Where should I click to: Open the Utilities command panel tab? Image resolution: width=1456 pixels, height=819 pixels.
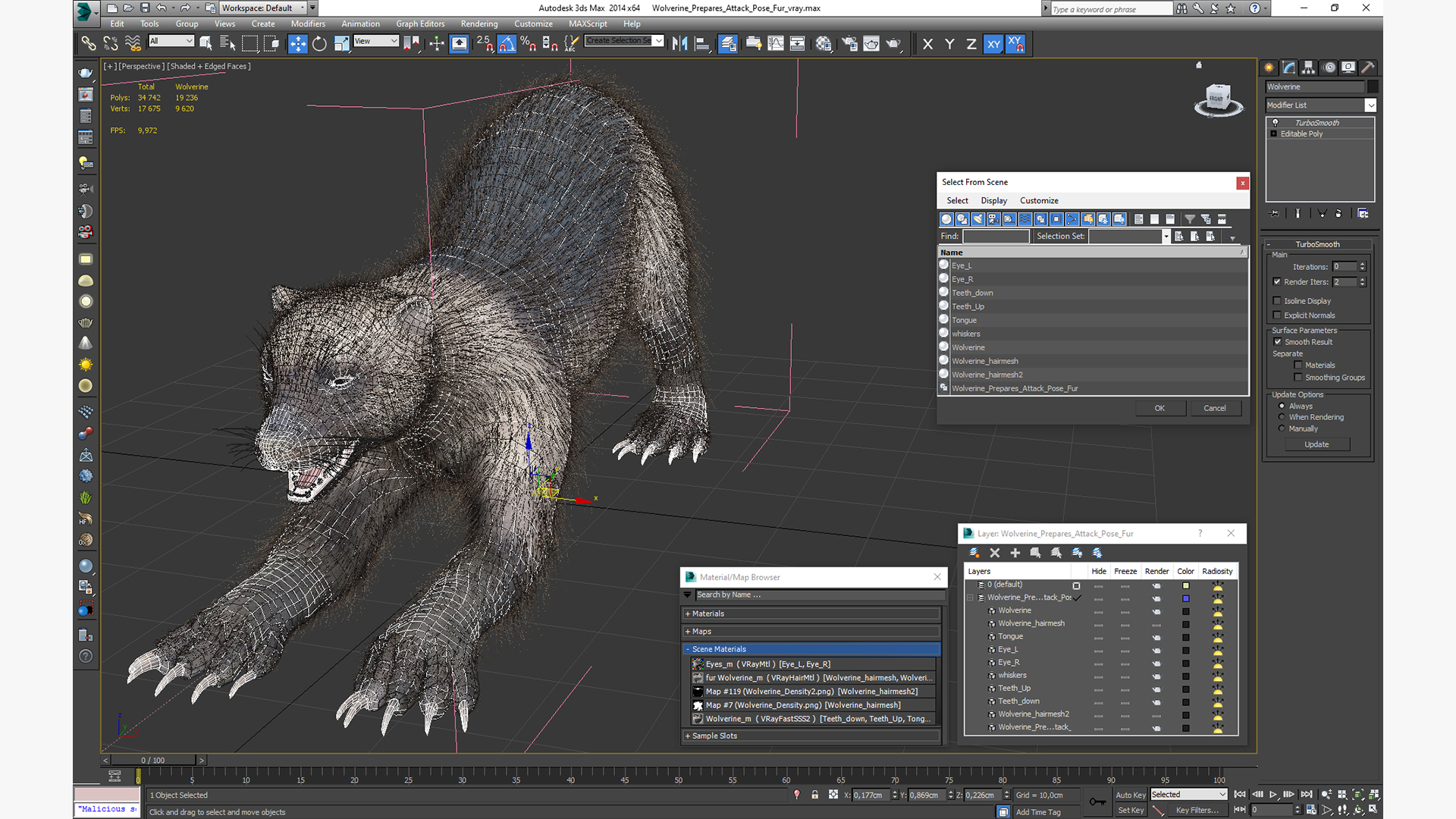tap(1368, 67)
